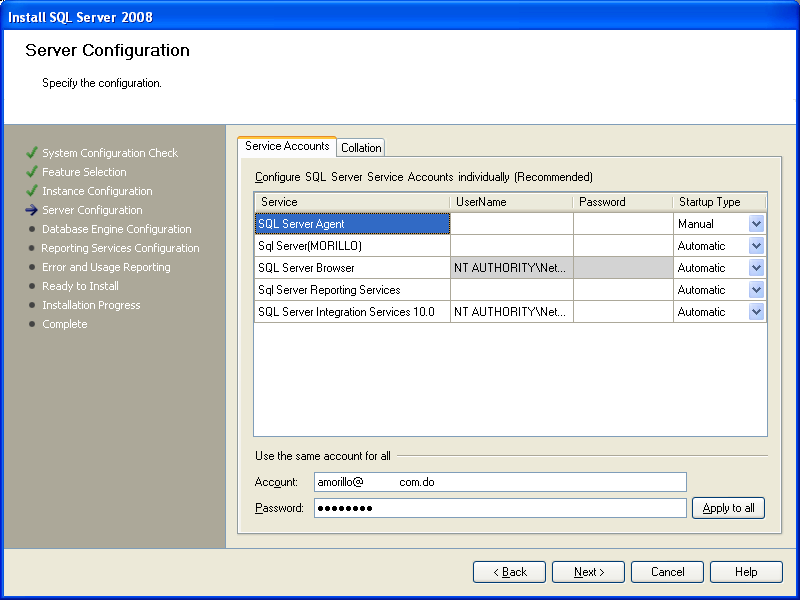Viewport: 800px width, 600px height.
Task: Click checkmark icon beside Feature Selection
Action: [32, 171]
